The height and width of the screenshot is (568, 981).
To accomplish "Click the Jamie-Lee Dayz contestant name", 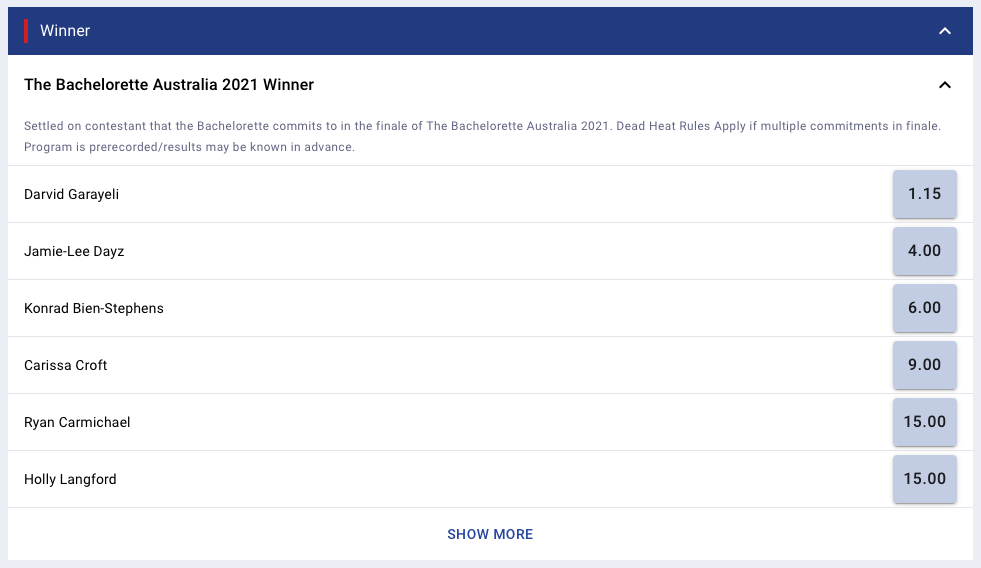I will 74,251.
